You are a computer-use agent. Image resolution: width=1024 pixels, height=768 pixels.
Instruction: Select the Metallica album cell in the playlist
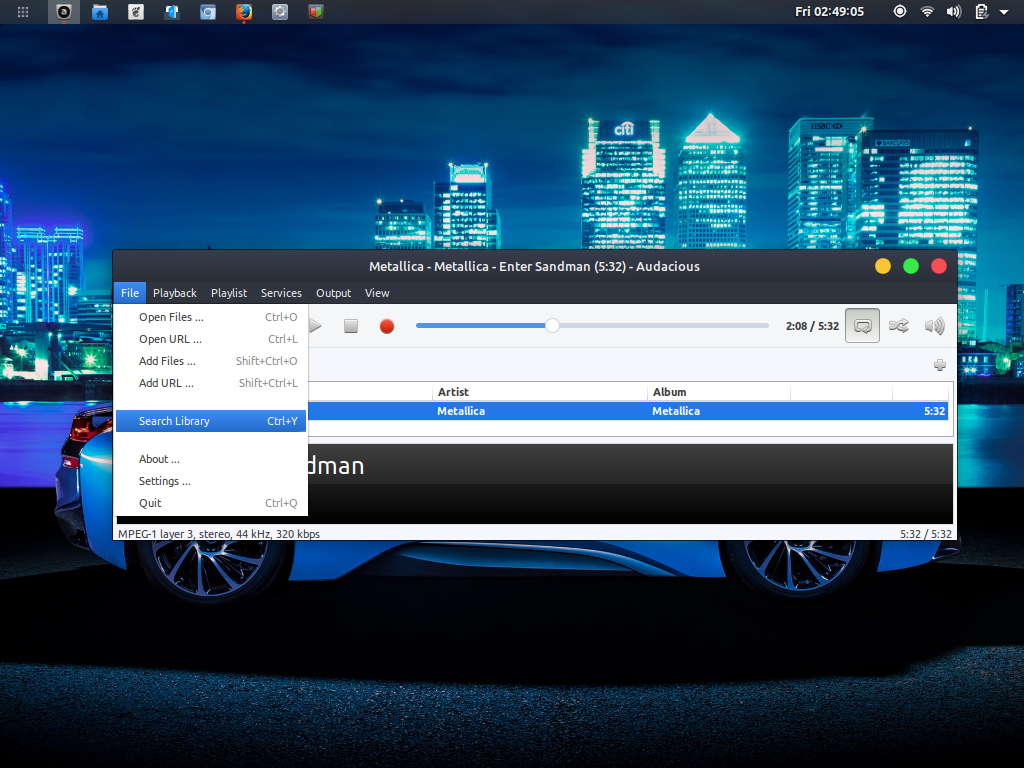[676, 411]
